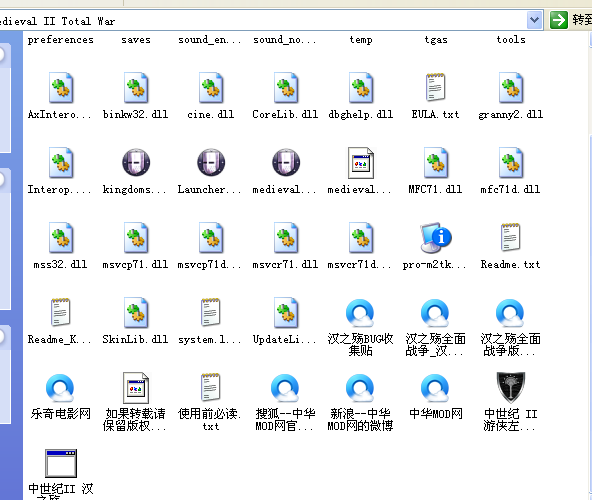592x500 pixels.
Task: Select the 汉之殇BUG收集贴 shortcut icon
Action: (360, 313)
